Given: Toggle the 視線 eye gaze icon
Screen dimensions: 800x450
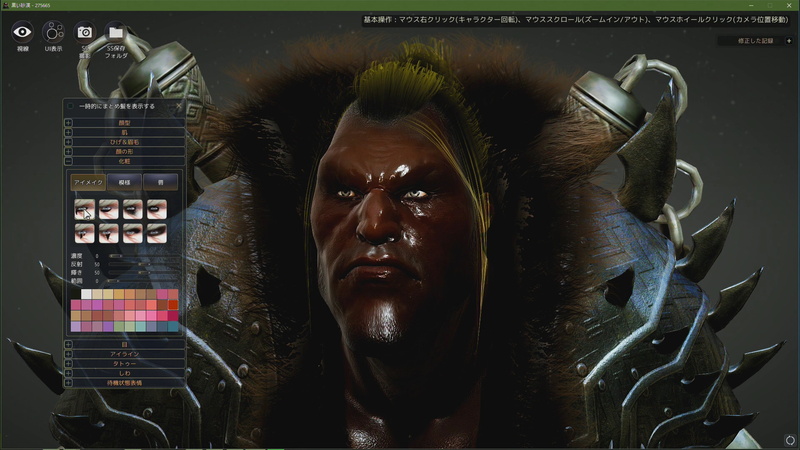Looking at the screenshot, I should coord(22,32).
